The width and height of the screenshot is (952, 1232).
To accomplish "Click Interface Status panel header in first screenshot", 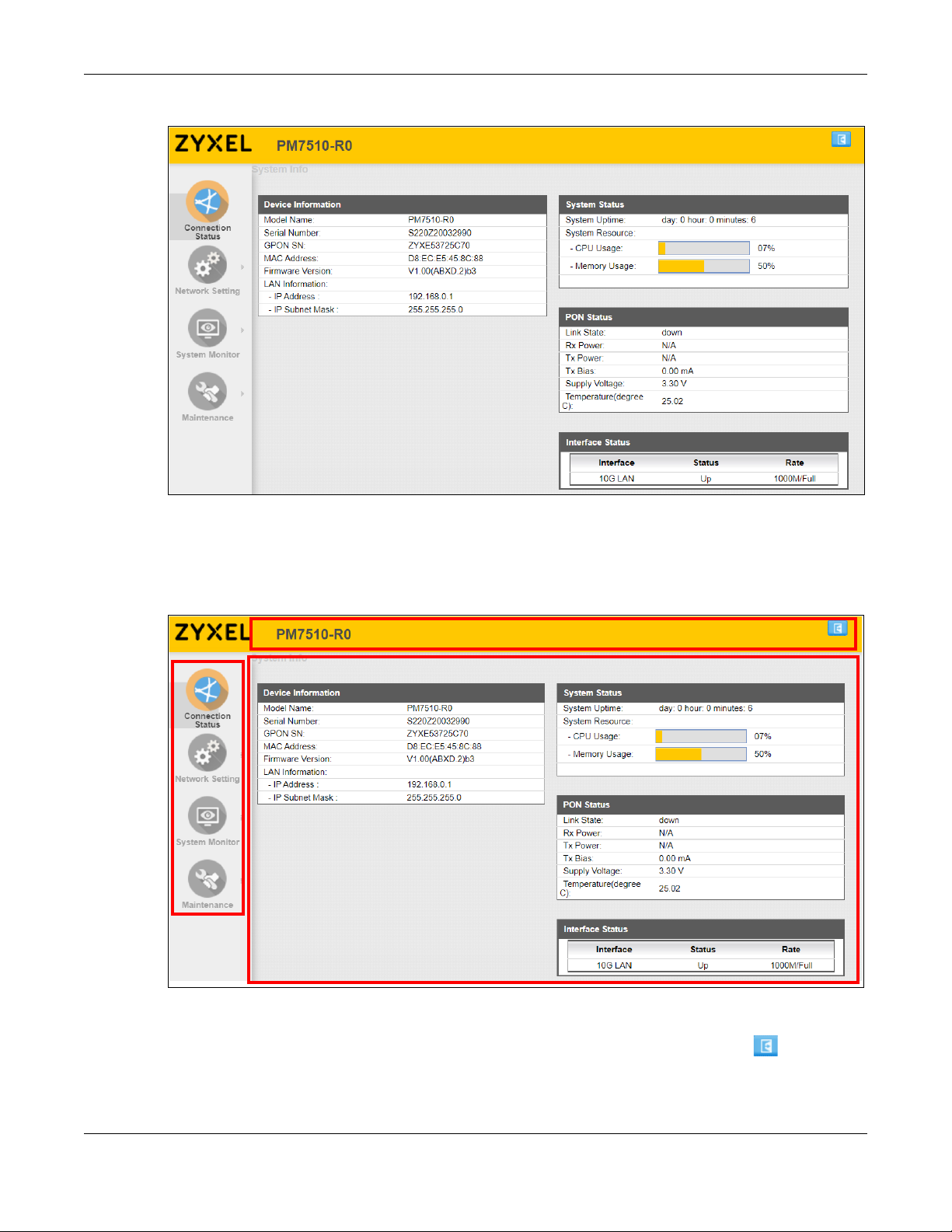I will pyautogui.click(x=703, y=442).
